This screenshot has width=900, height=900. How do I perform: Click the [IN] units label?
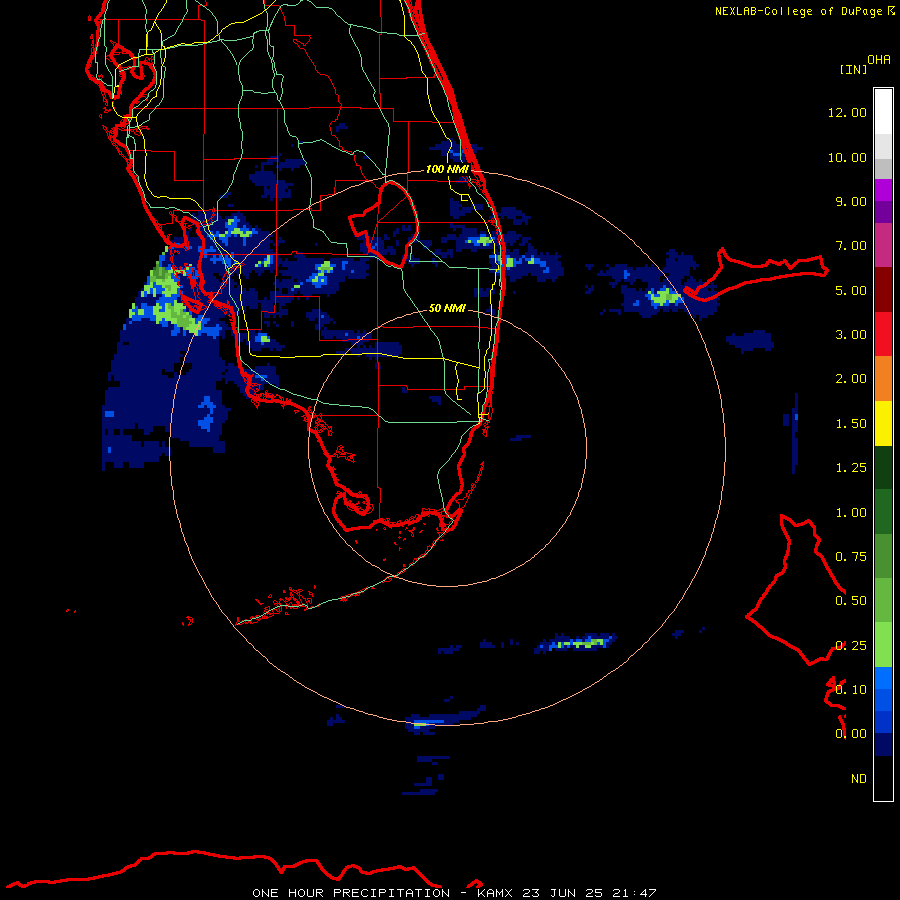pos(853,70)
